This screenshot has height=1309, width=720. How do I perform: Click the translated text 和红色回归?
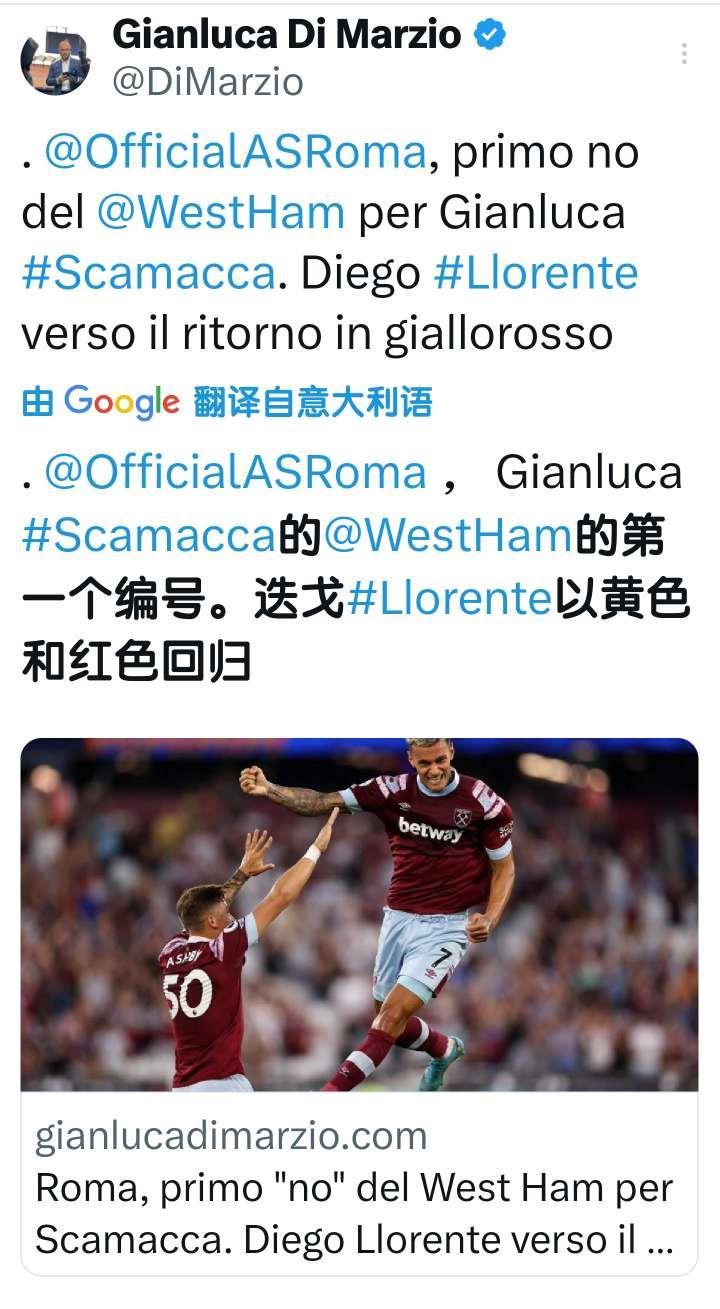[x=136, y=663]
